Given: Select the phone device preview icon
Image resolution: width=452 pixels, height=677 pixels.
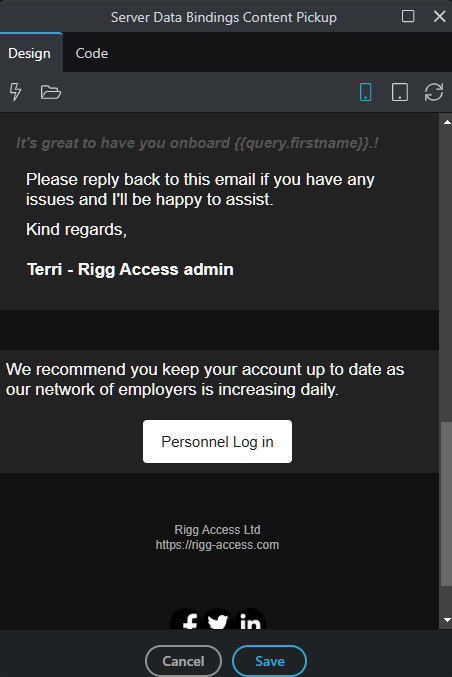Looking at the screenshot, I should 365,92.
